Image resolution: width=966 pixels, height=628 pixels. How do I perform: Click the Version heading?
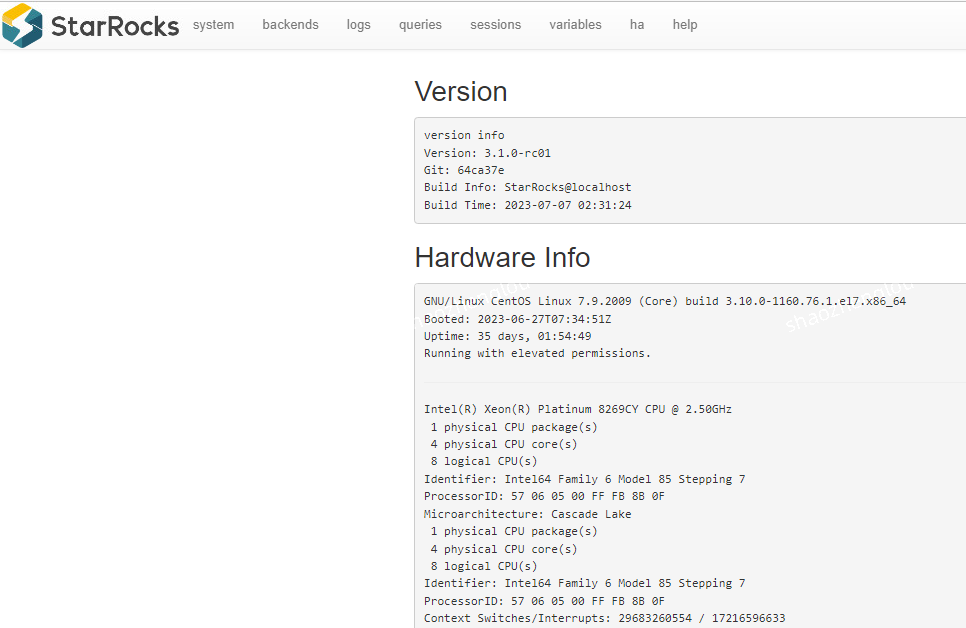click(460, 92)
